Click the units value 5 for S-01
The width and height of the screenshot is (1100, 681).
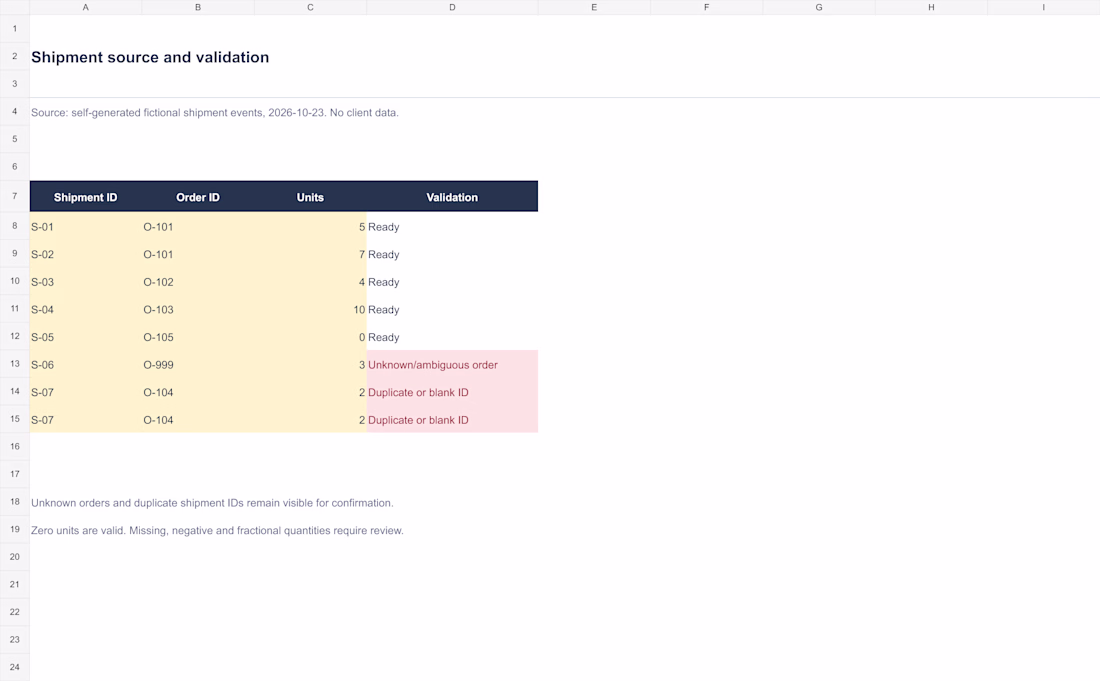coord(310,227)
